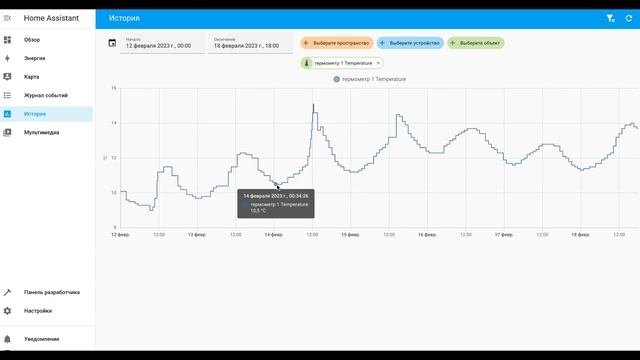Image resolution: width=640 pixels, height=360 pixels.
Task: Open the Уведомления menu item
Action: point(47,339)
